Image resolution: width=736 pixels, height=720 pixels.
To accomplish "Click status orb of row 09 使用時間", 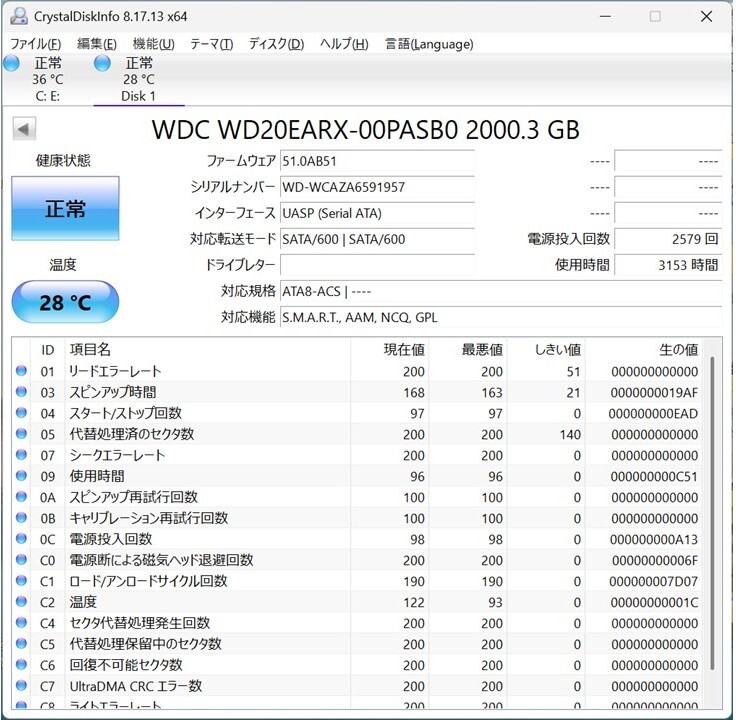I will click(x=21, y=475).
